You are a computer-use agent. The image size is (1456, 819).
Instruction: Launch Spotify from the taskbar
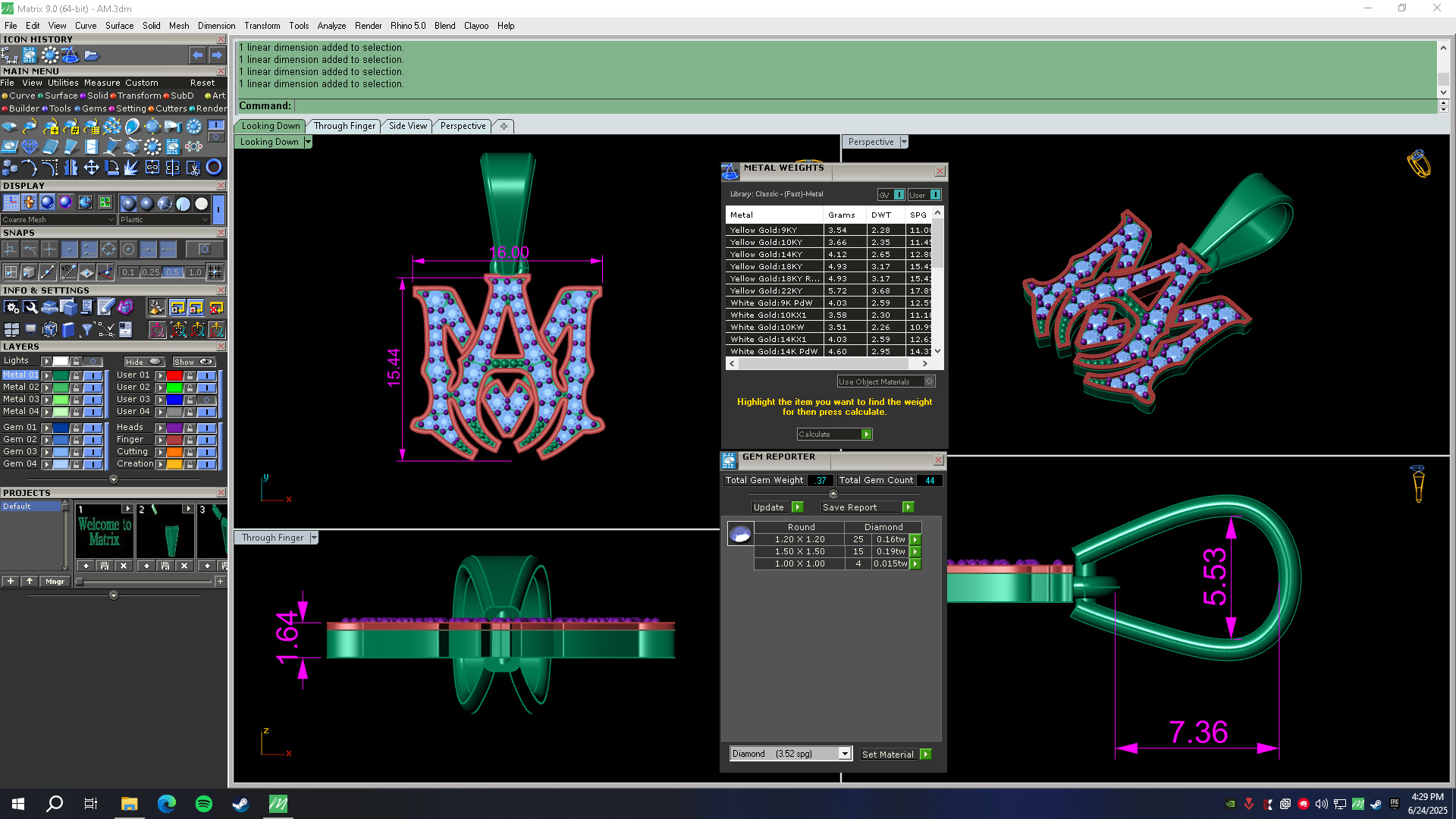[x=203, y=804]
